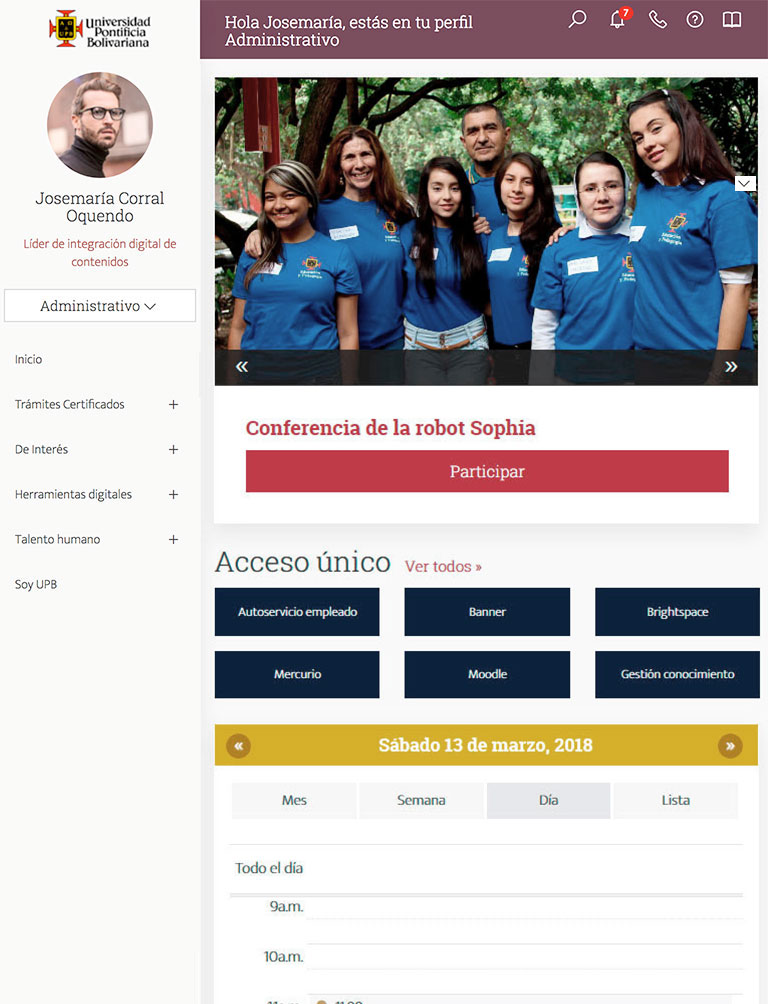Expand Talento humano submenu
Viewport: 768px width, 1004px height.
173,540
